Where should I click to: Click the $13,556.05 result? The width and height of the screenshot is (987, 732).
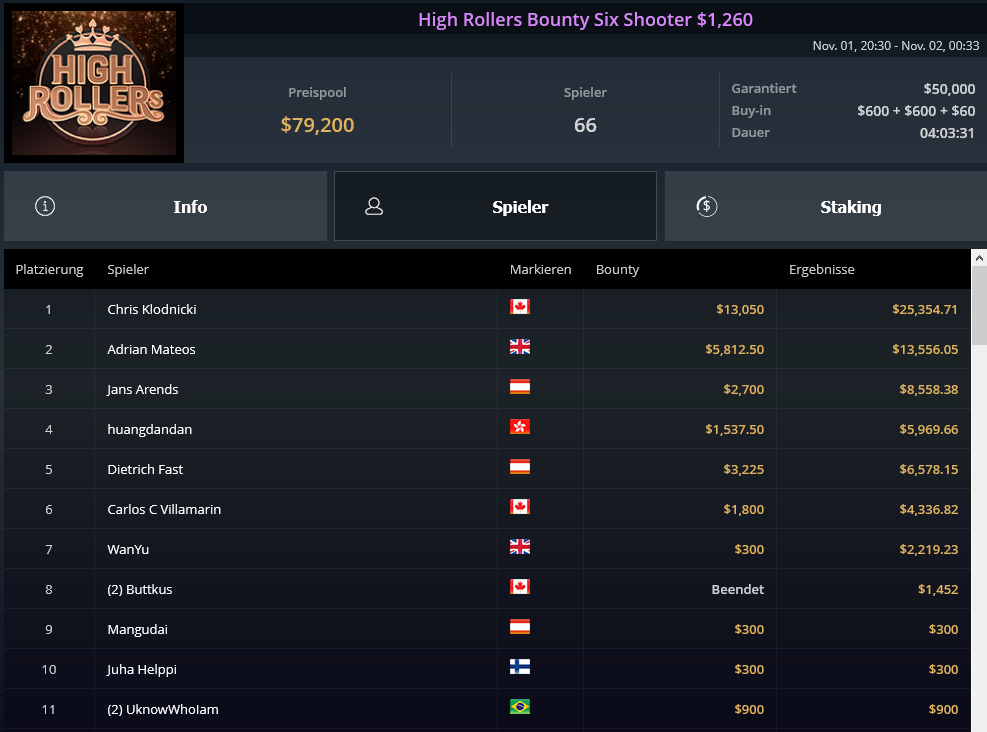click(x=925, y=349)
